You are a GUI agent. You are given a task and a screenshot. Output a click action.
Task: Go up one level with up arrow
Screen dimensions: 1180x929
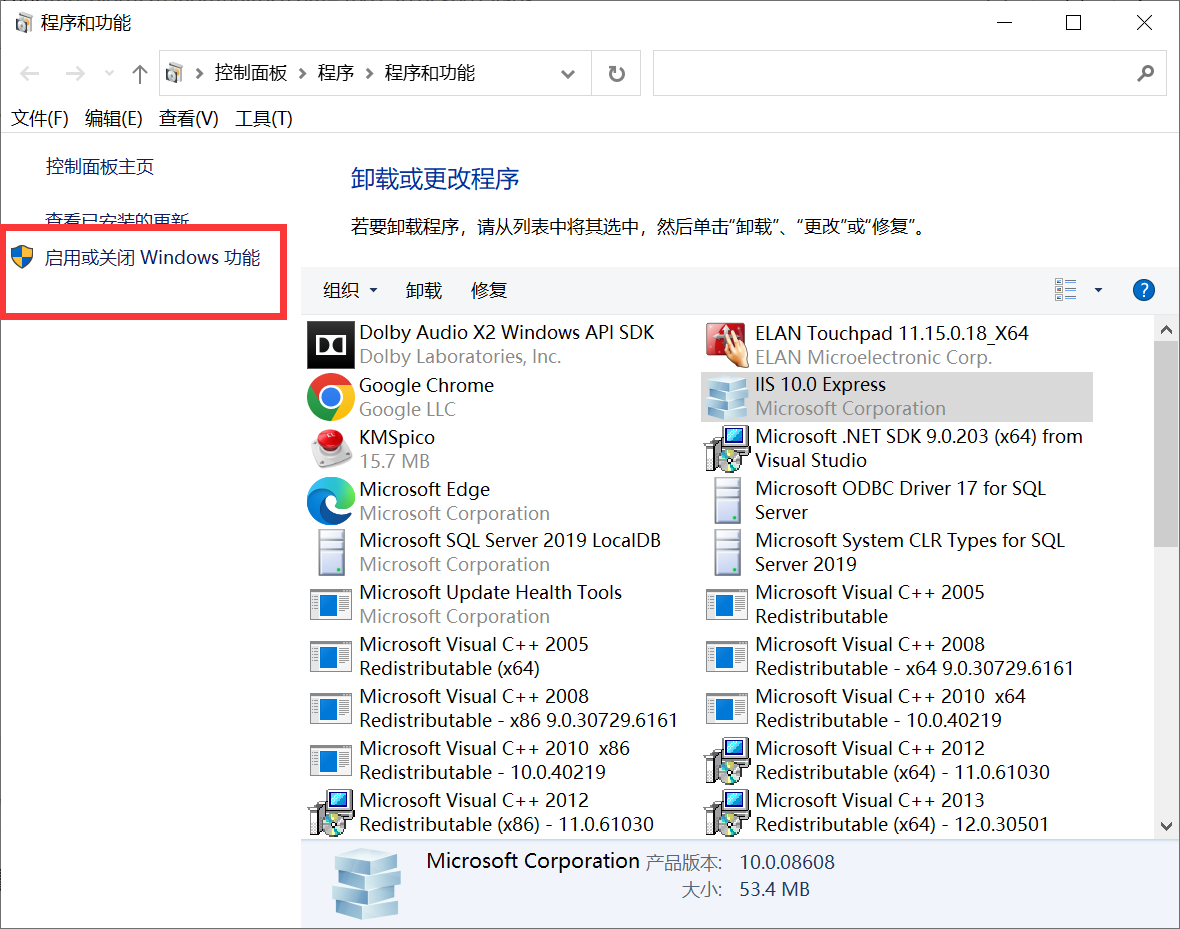[x=139, y=74]
